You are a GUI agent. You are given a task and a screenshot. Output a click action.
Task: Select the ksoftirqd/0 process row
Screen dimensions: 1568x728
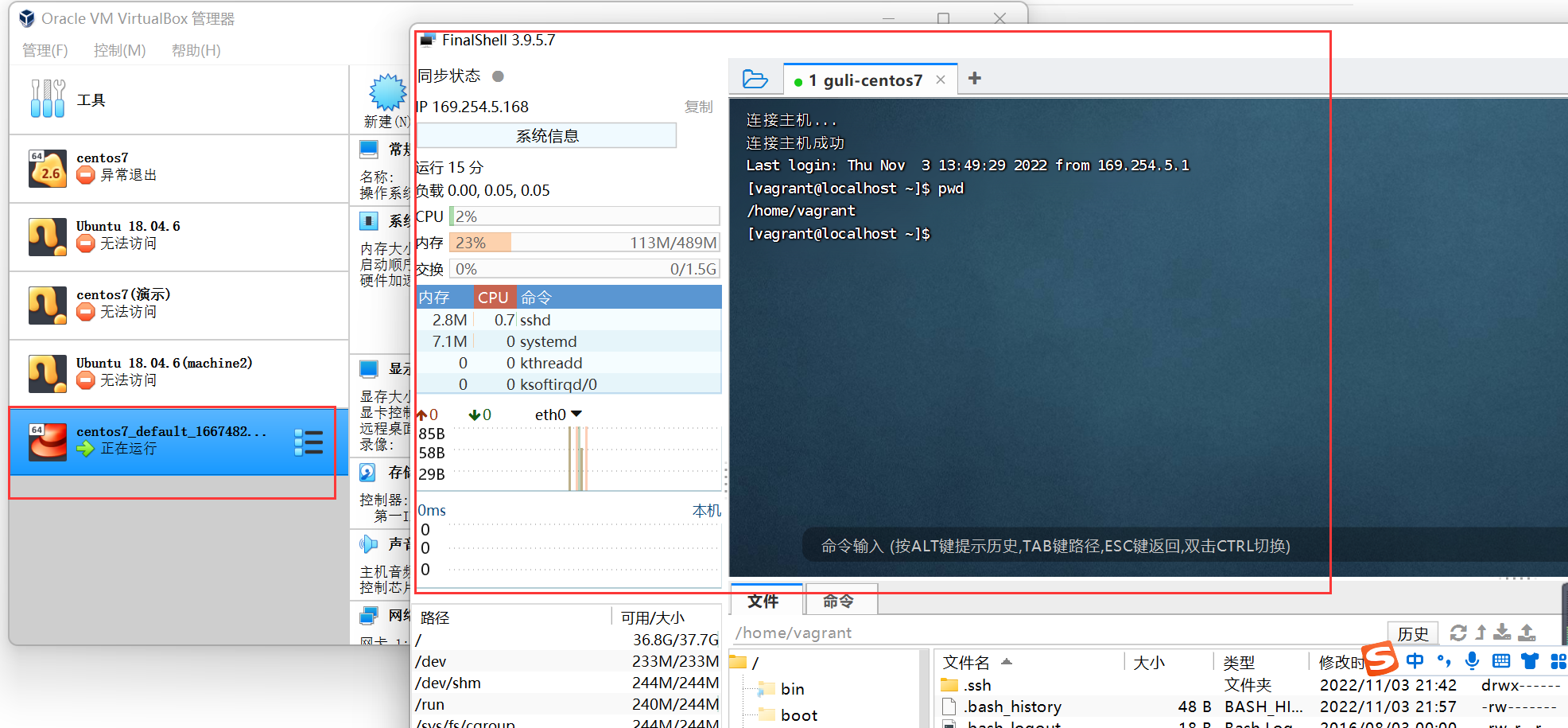point(569,384)
